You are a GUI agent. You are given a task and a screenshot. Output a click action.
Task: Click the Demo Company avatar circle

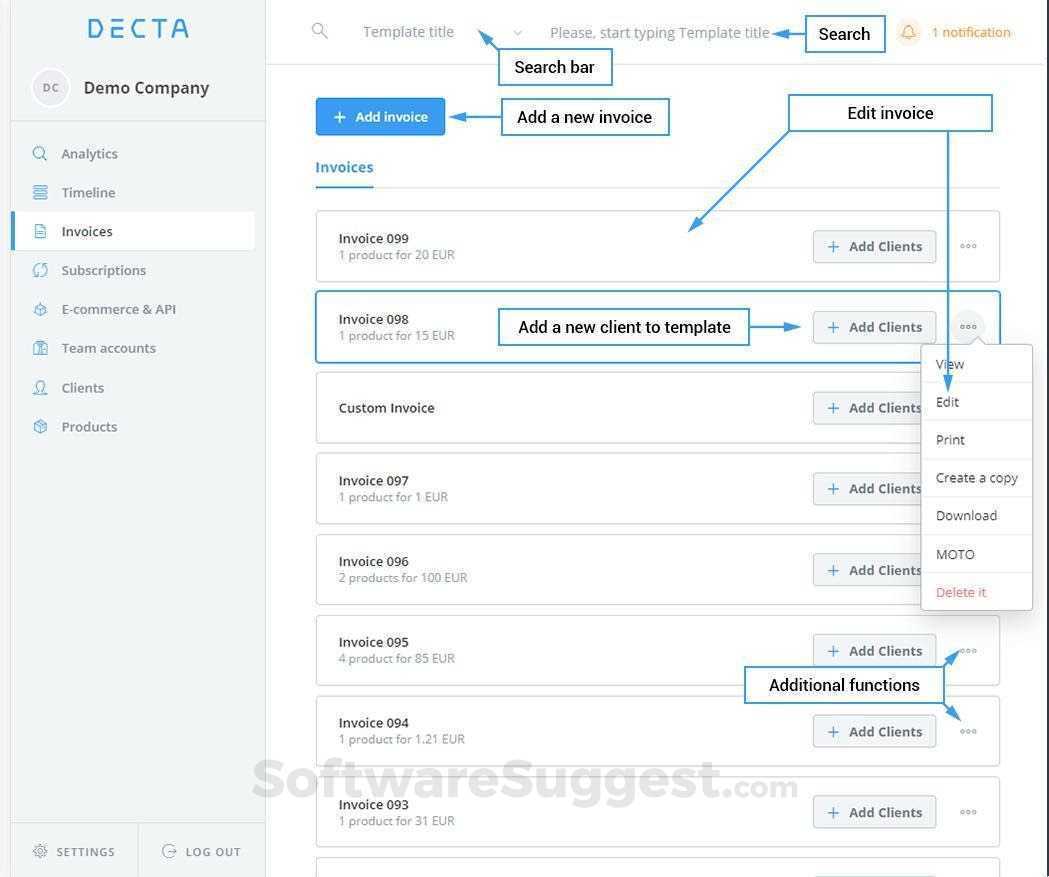point(51,87)
